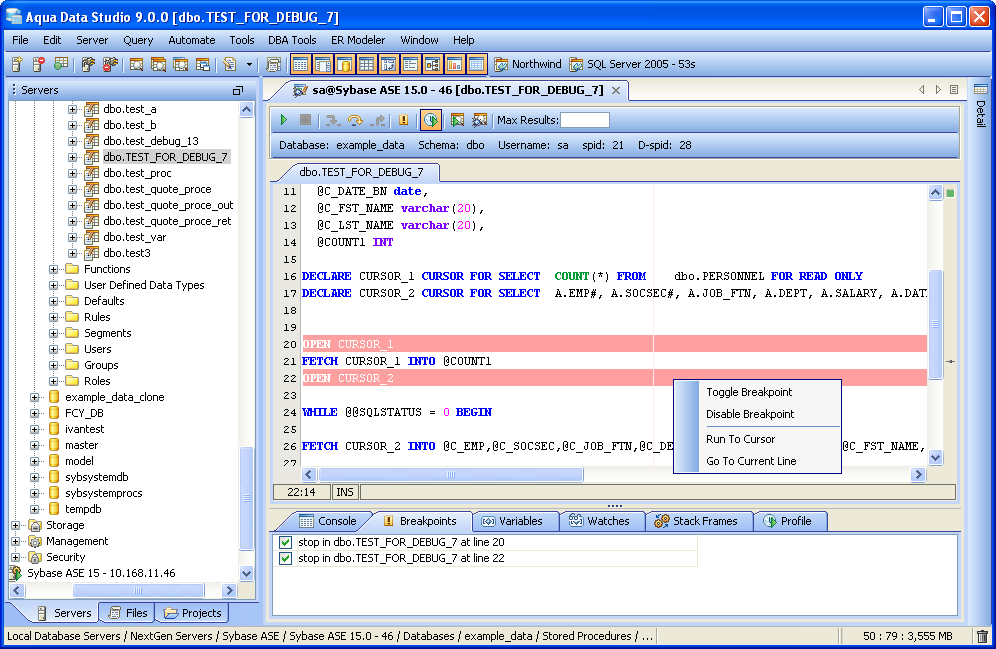The width and height of the screenshot is (996, 649).
Task: Click the editor horizontal scrollbar thumb
Action: pos(450,475)
